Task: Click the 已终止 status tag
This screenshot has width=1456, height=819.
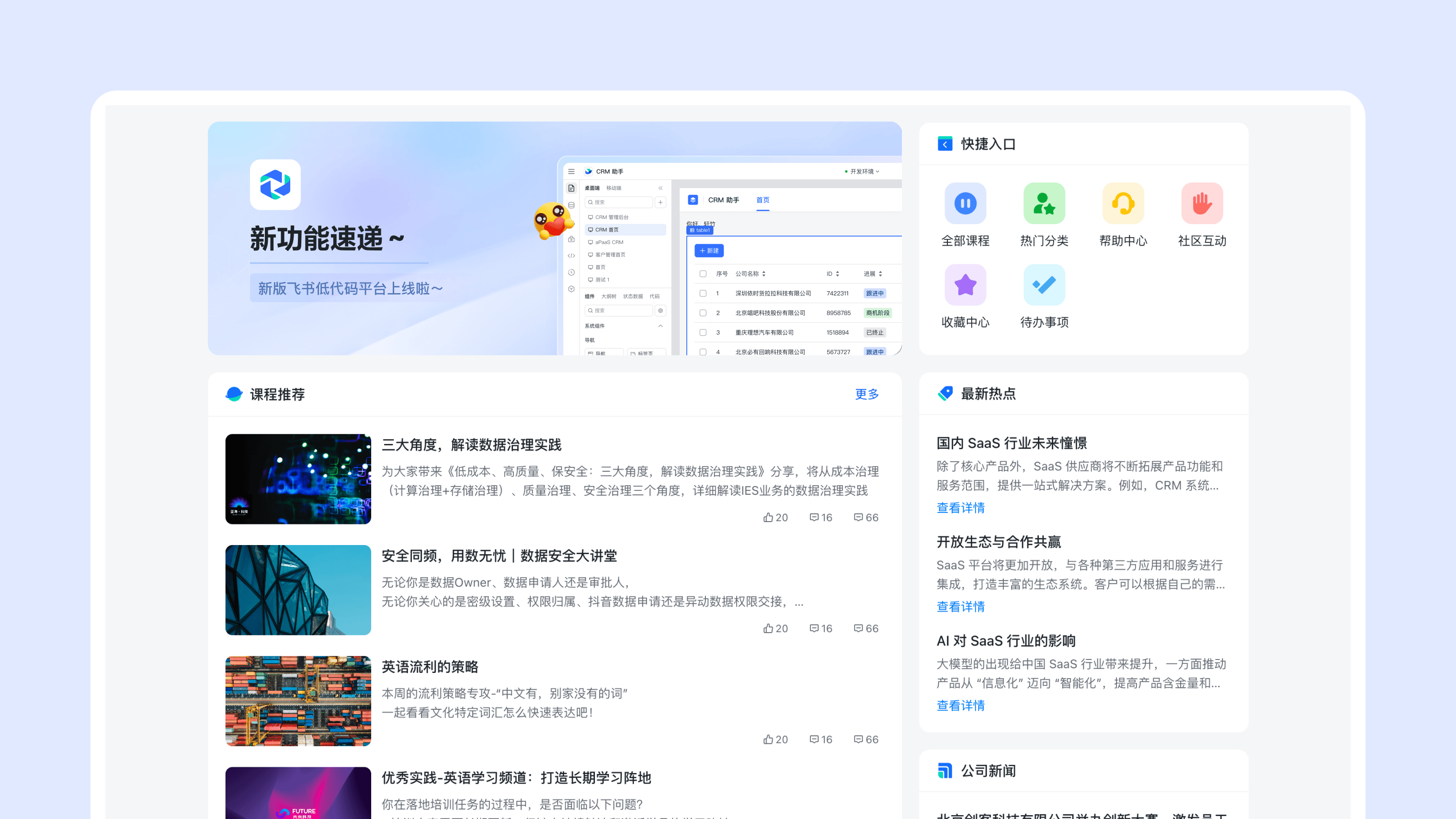Action: tap(875, 332)
